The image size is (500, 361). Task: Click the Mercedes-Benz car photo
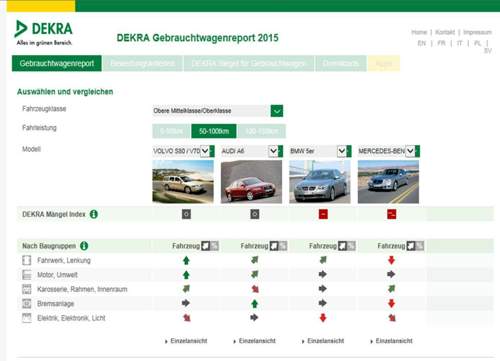pos(388,182)
